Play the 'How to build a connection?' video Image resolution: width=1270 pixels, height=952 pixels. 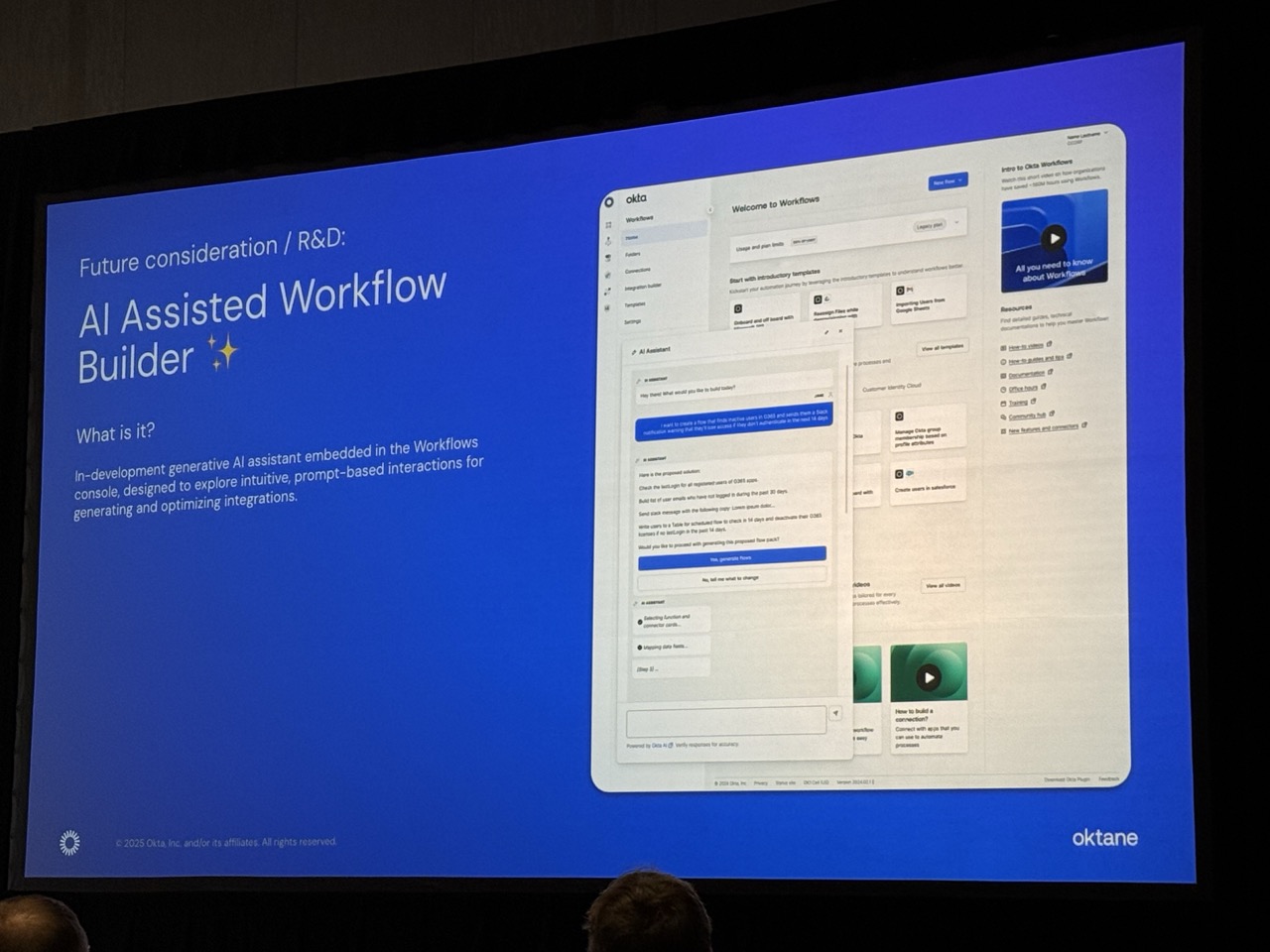[x=928, y=677]
